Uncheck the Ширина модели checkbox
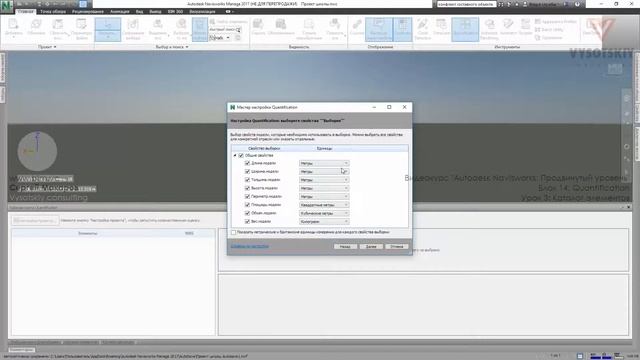Image resolution: width=640 pixels, height=360 pixels. coord(247,171)
